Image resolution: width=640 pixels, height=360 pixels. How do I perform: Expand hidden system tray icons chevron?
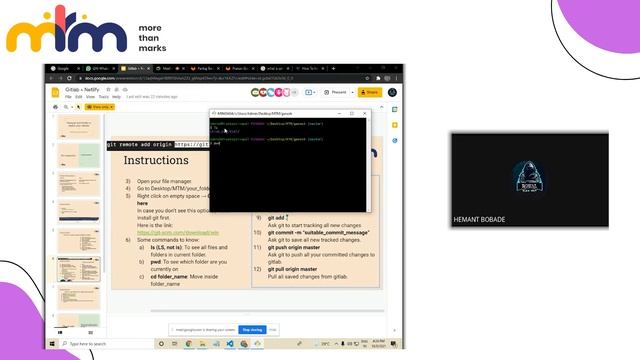(x=336, y=344)
